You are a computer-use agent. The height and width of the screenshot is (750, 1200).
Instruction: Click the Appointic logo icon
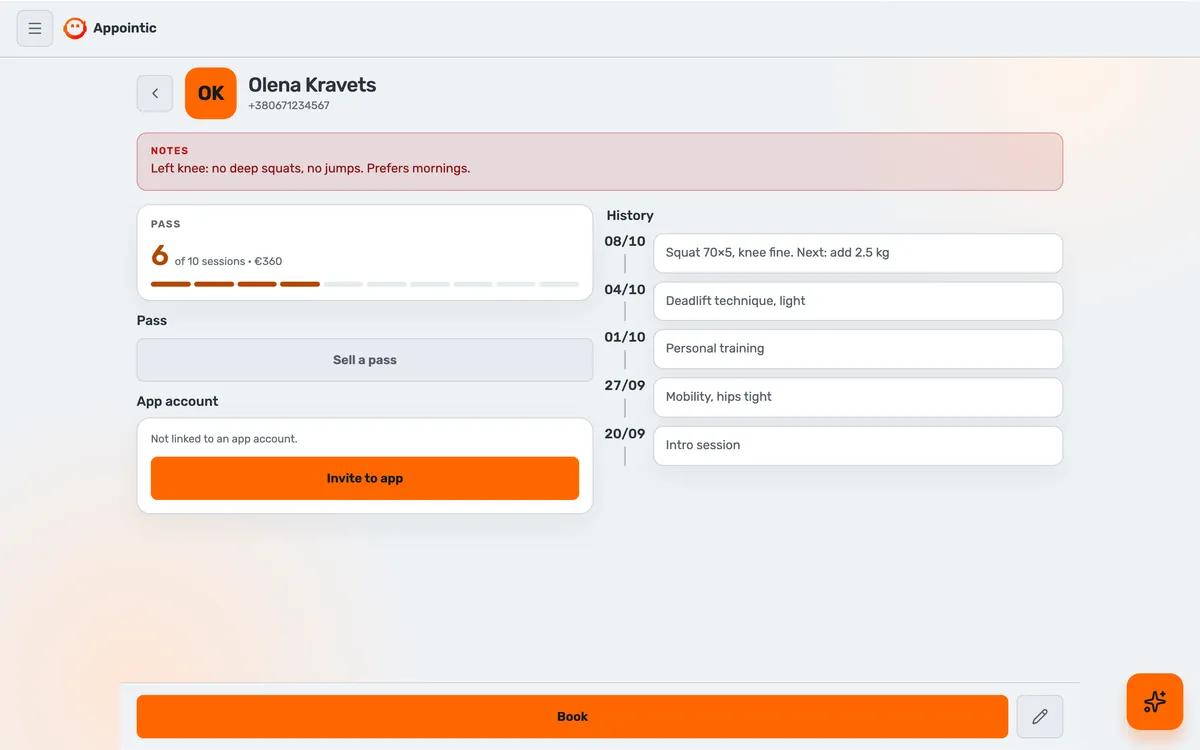coord(75,28)
